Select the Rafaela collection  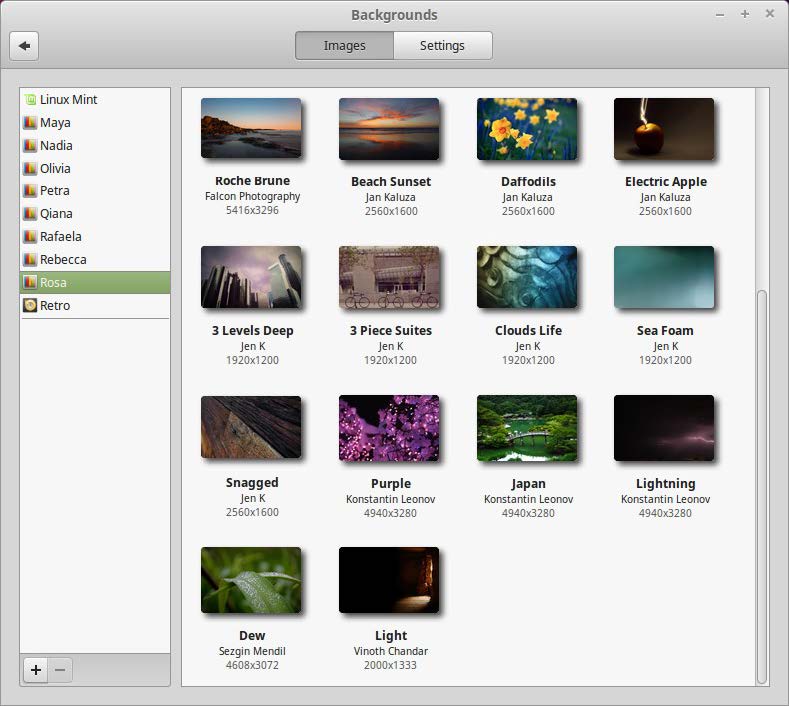coord(60,237)
